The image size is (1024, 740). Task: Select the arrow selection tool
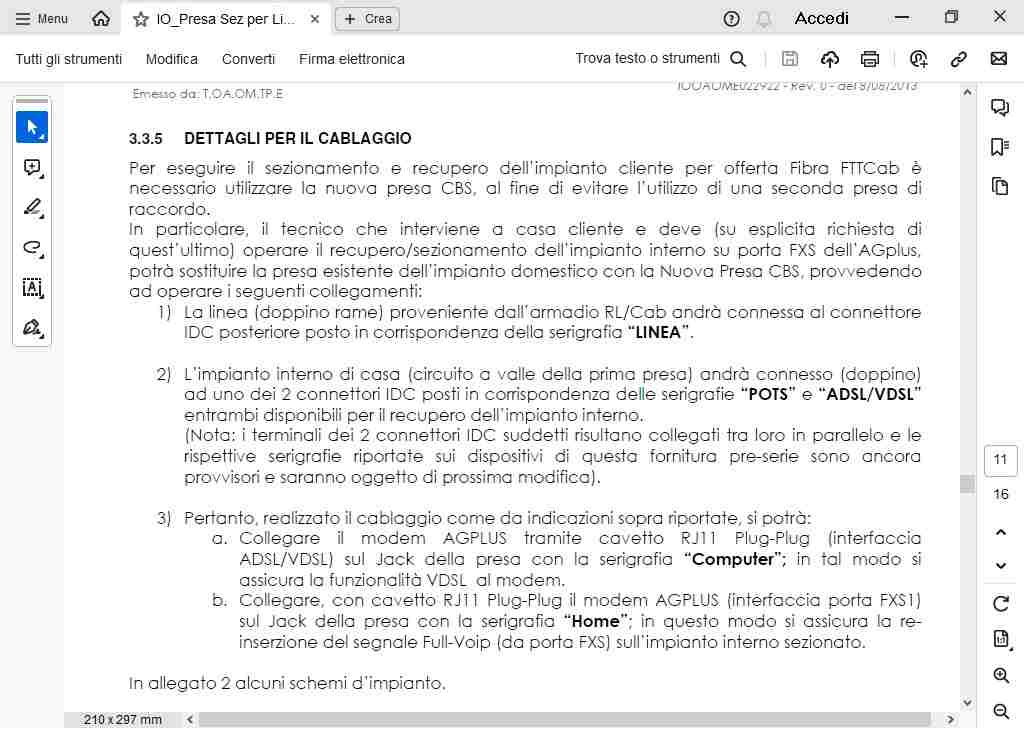pyautogui.click(x=32, y=127)
